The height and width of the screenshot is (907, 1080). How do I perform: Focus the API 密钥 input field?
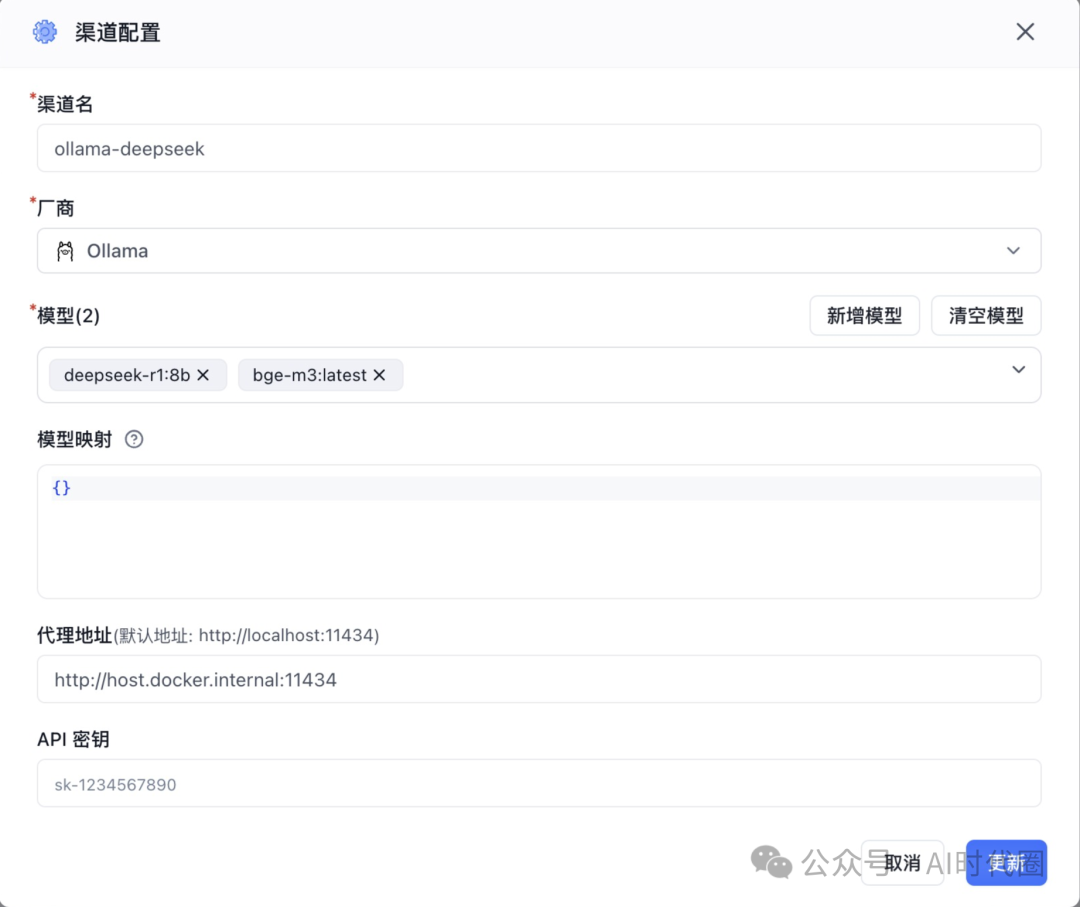[x=539, y=783]
